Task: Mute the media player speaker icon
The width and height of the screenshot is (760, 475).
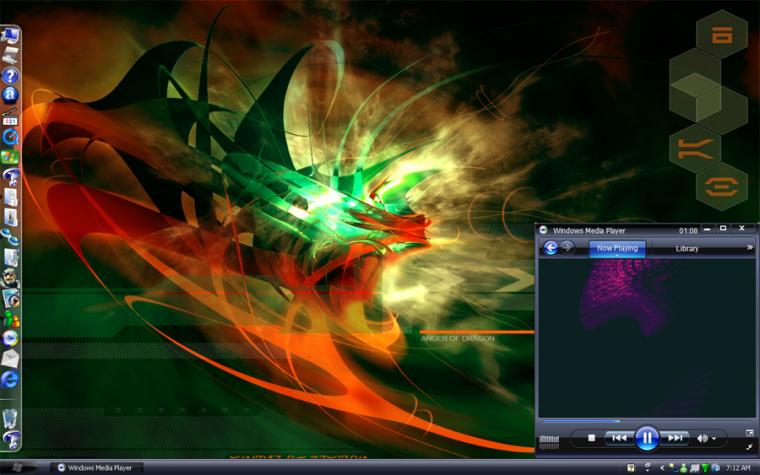Action: 702,438
